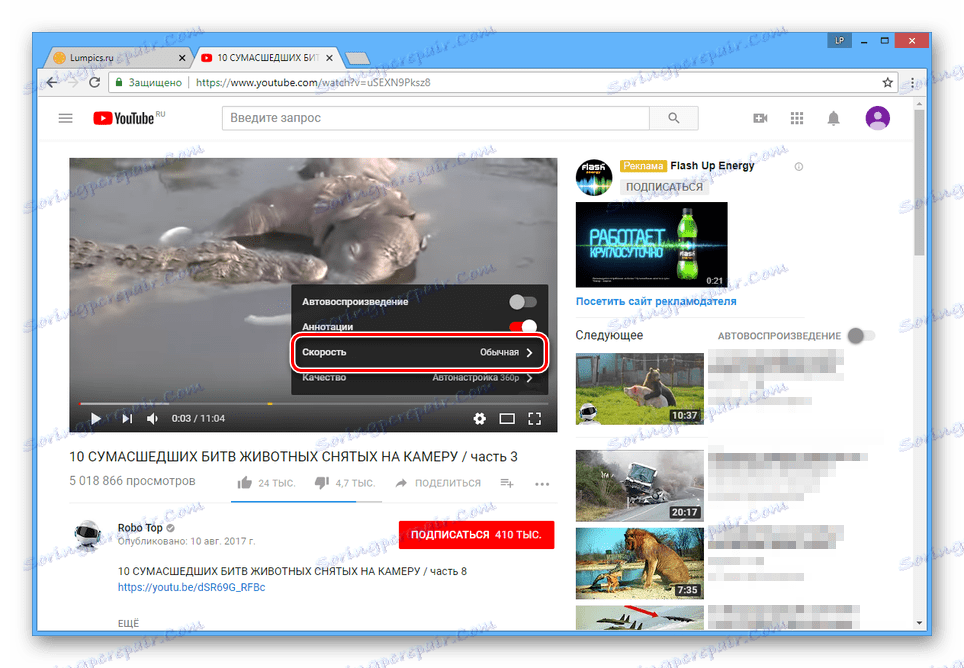964x668 pixels.
Task: Open the Скорость speed submenu
Action: (419, 353)
